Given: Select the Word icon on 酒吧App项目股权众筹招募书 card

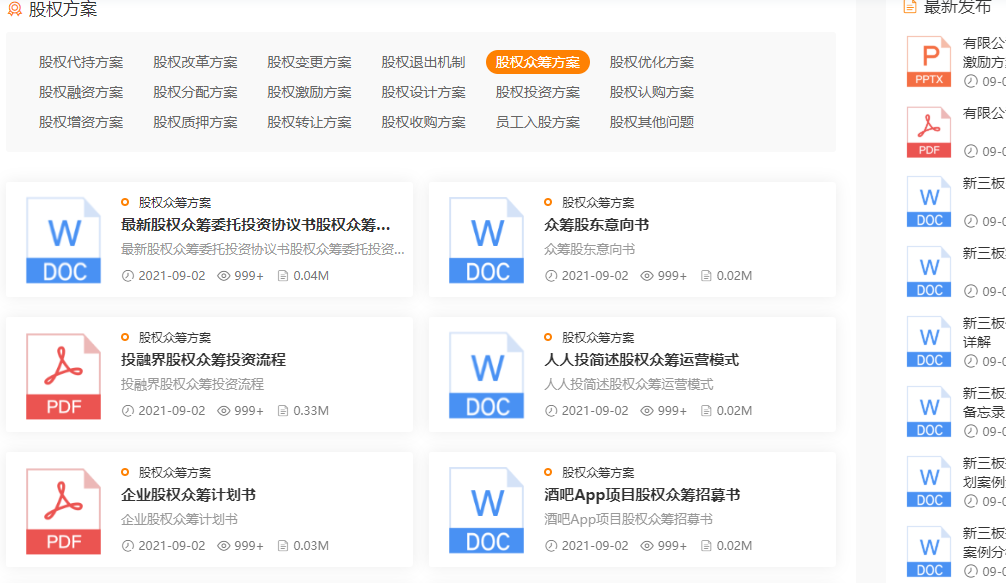Looking at the screenshot, I should pyautogui.click(x=486, y=510).
